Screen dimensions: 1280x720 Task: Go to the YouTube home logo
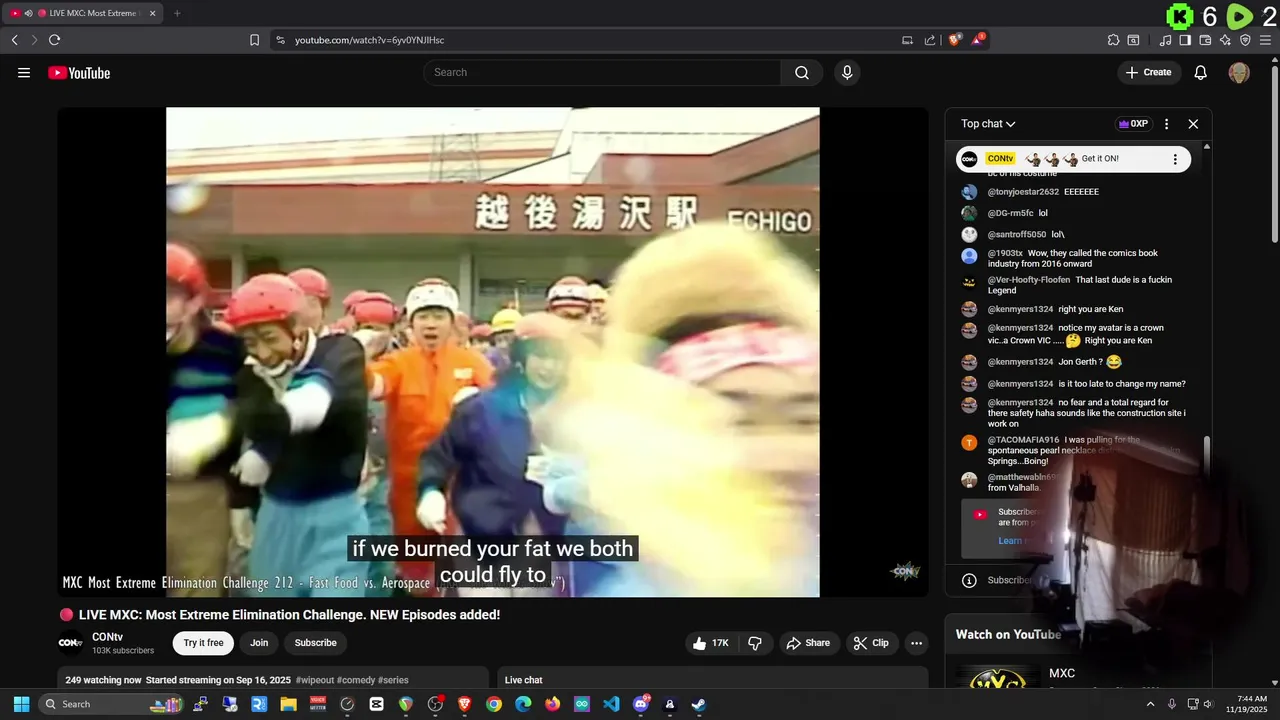(79, 72)
